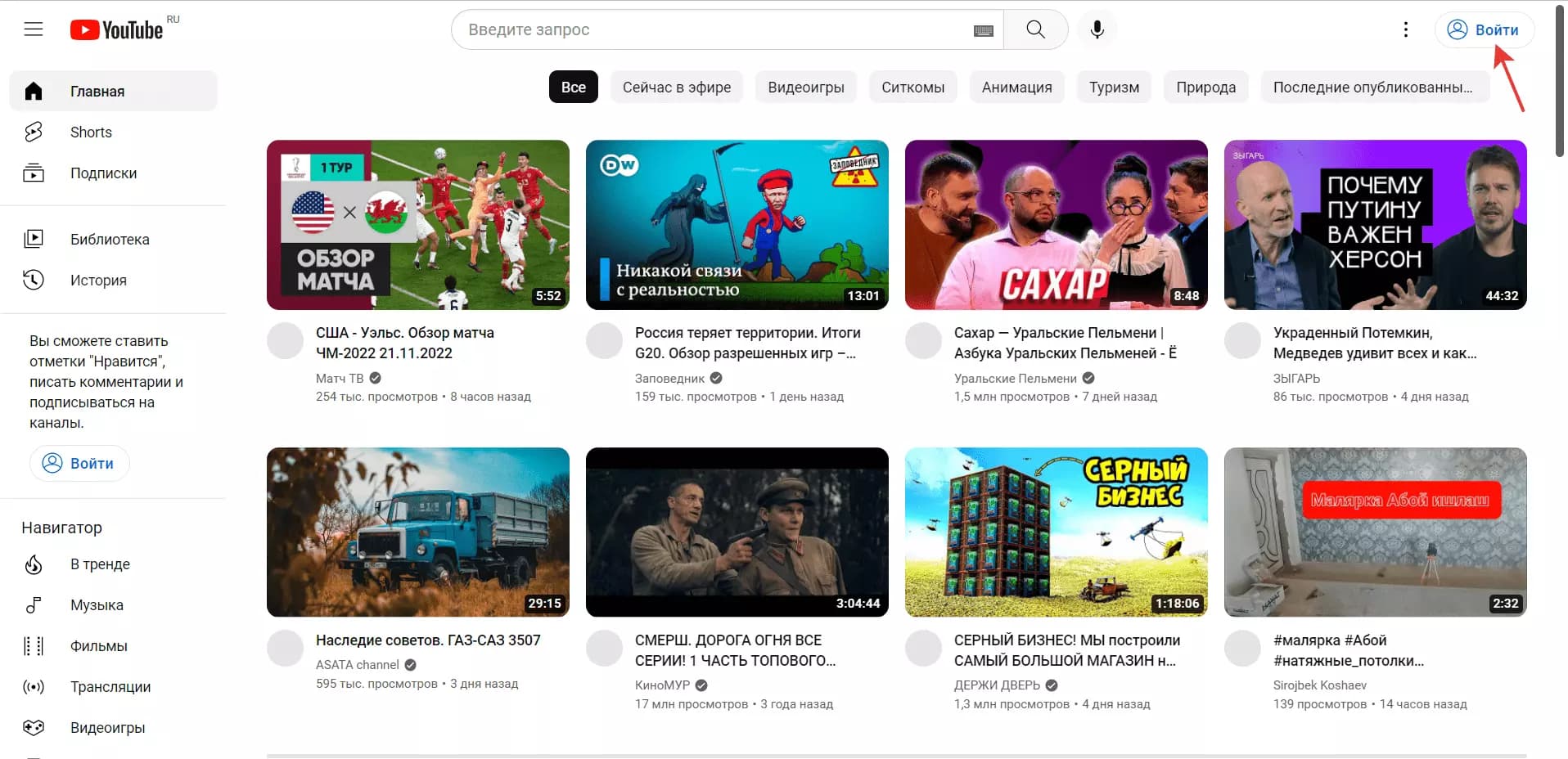The image size is (1568, 759).
Task: Play the САХАР video thumbnail
Action: pyautogui.click(x=1057, y=224)
